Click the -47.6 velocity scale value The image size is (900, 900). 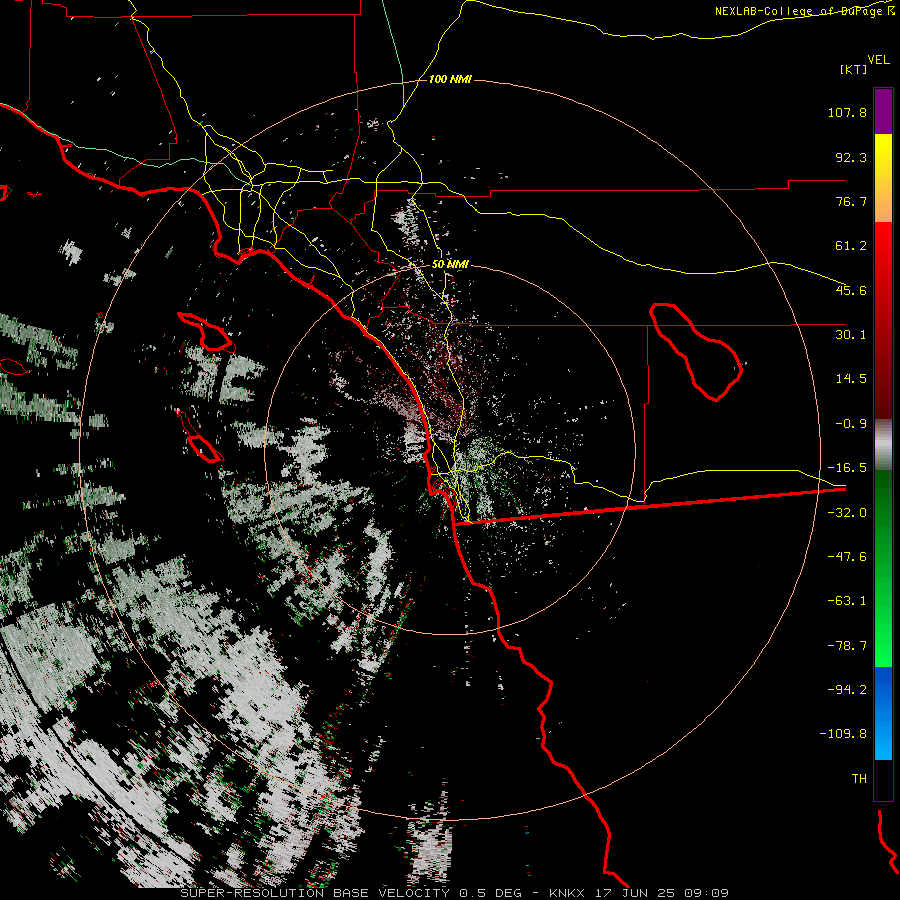[847, 557]
